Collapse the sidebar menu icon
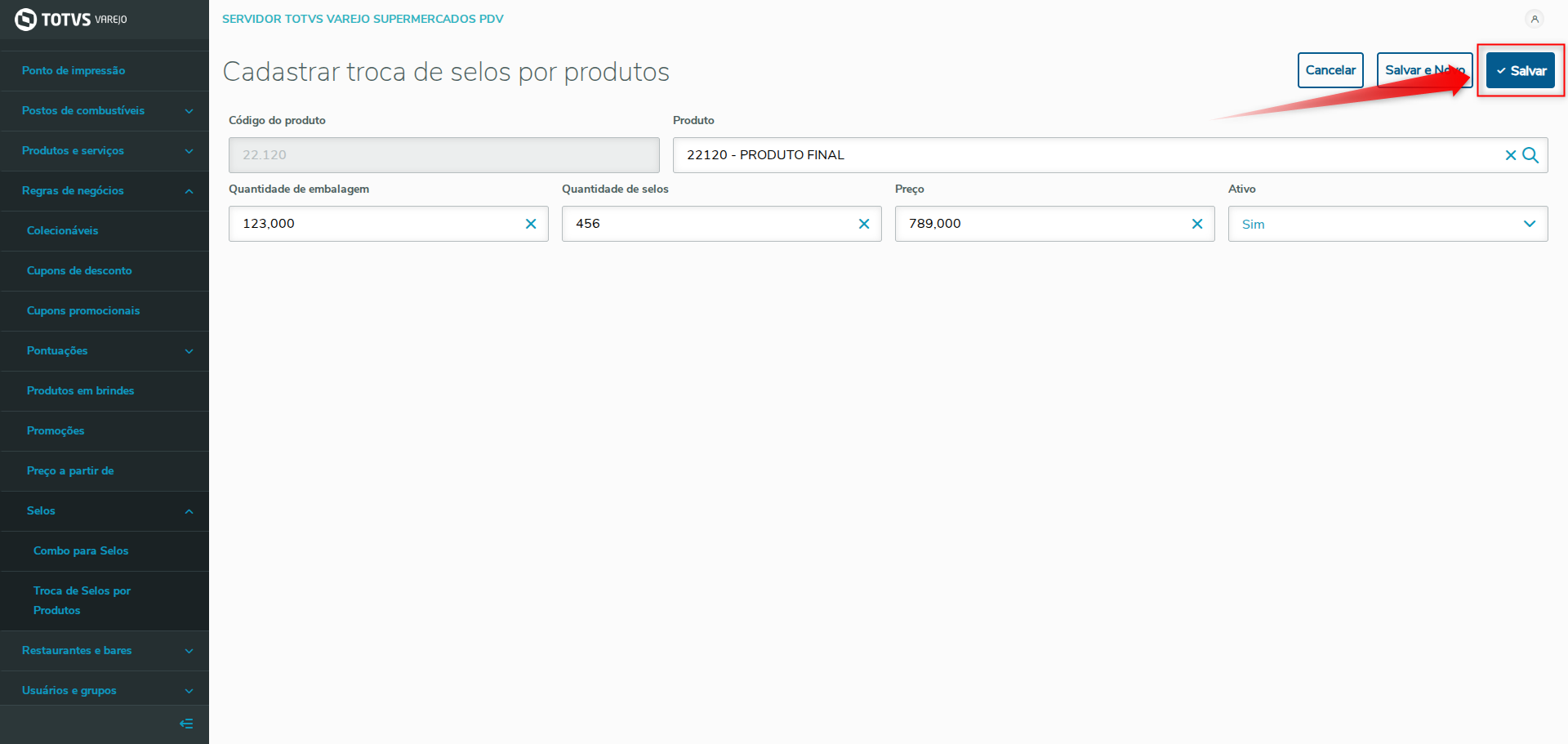Image resolution: width=1568 pixels, height=744 pixels. tap(186, 724)
